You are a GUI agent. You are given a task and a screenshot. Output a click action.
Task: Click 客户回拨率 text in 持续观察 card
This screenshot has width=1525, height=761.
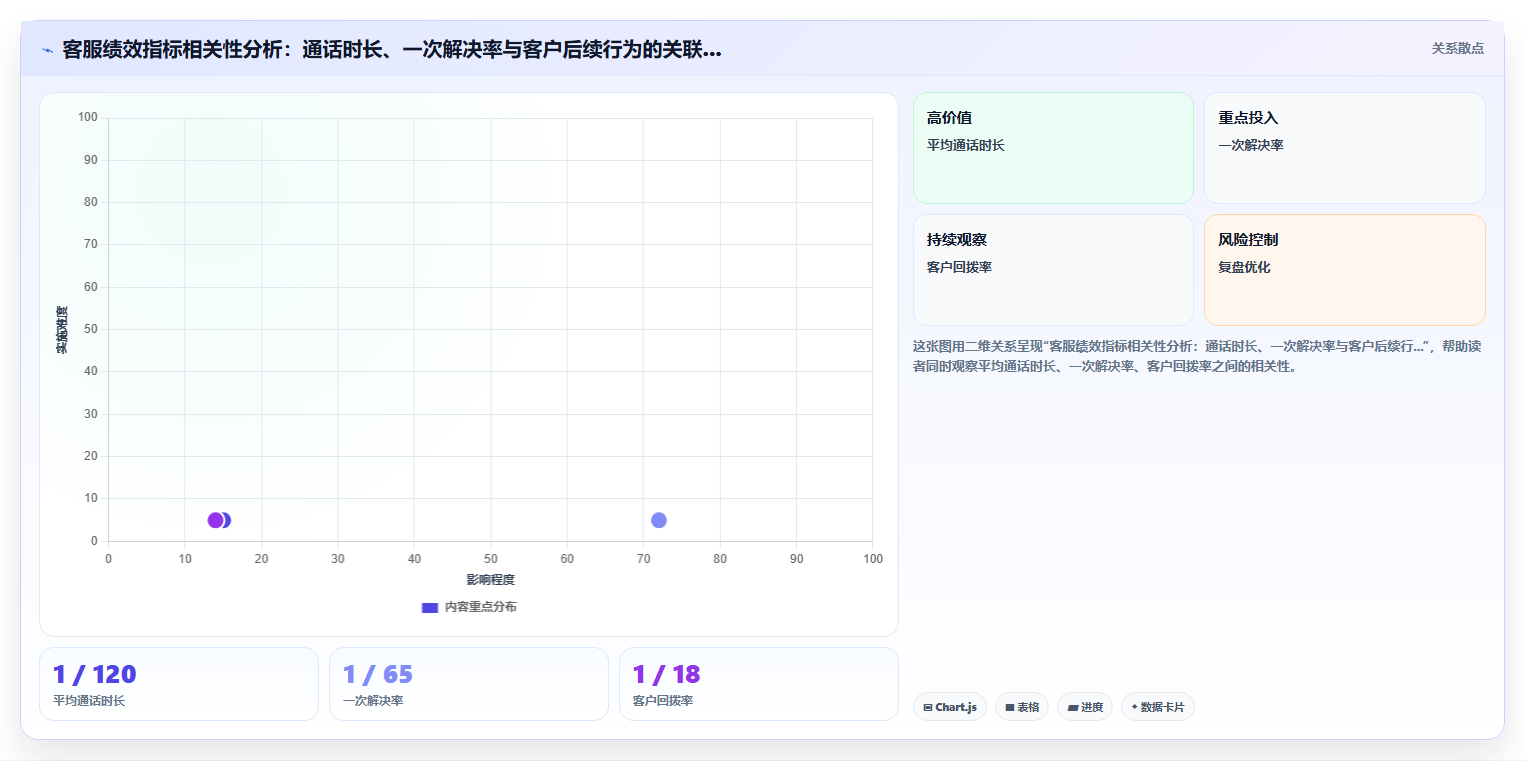point(959,267)
